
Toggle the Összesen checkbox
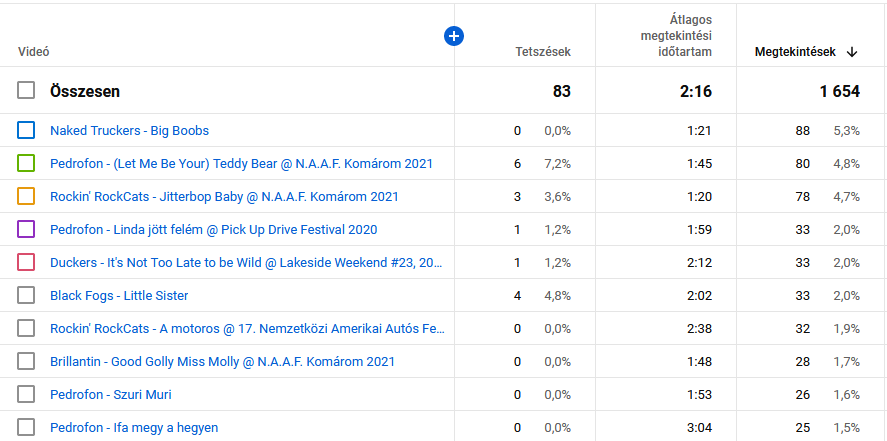[x=26, y=90]
